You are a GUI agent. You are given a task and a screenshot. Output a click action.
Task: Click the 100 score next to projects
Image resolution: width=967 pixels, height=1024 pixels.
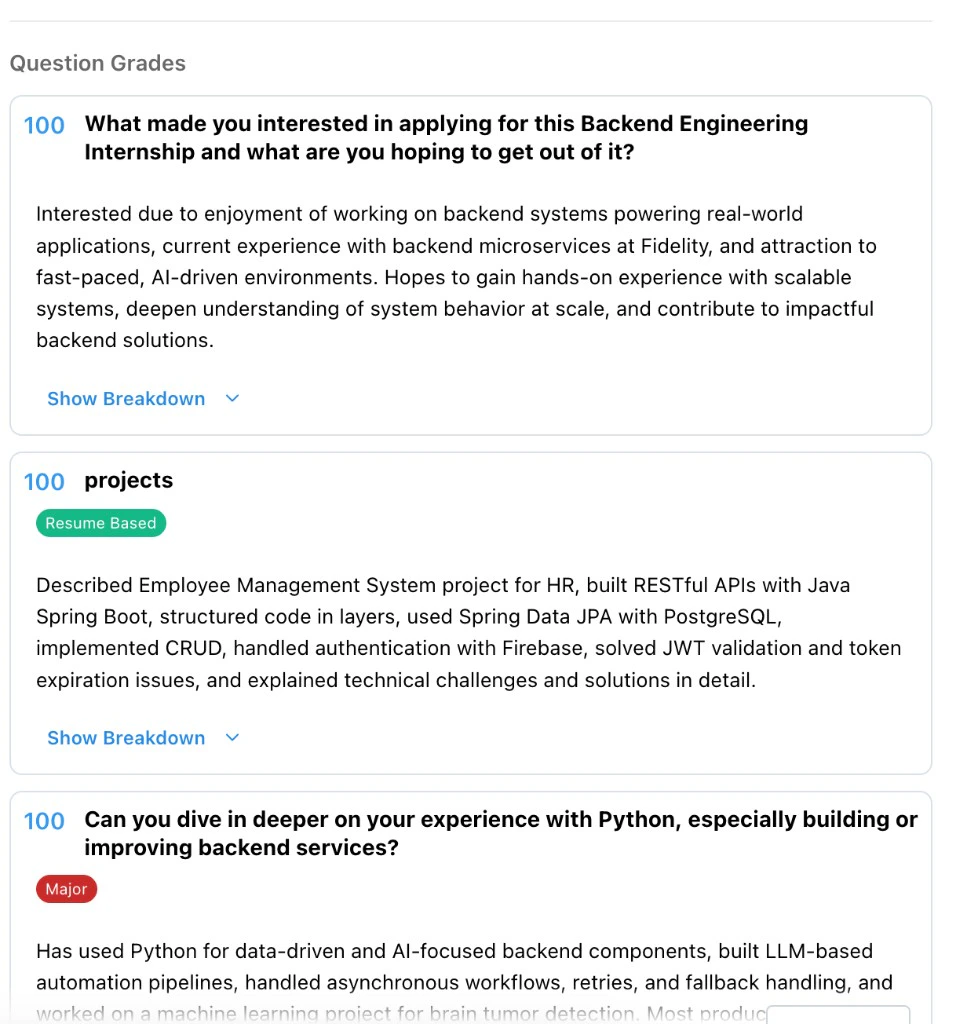pyautogui.click(x=44, y=482)
